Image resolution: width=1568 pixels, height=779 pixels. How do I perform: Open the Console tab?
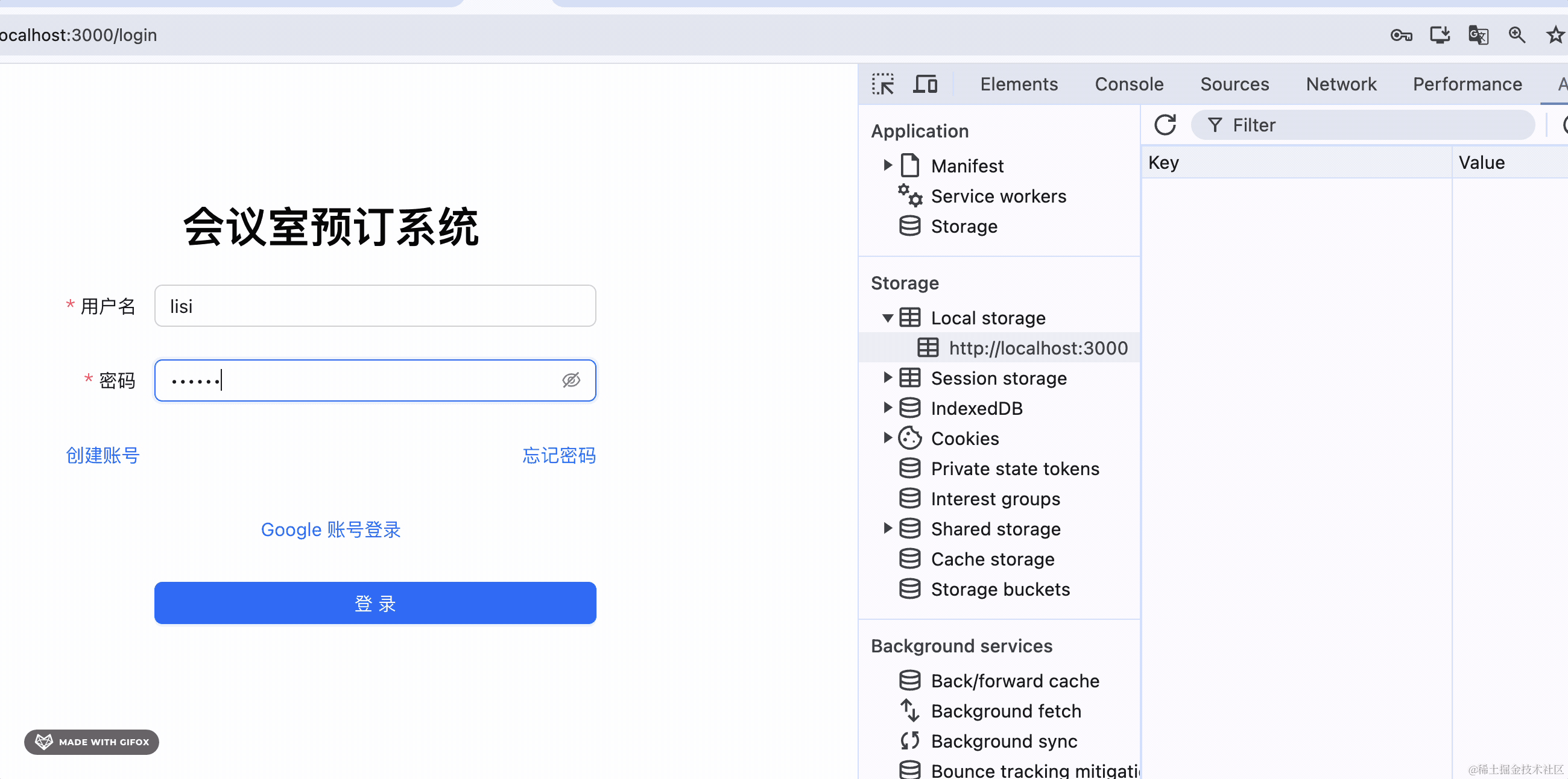coord(1129,84)
